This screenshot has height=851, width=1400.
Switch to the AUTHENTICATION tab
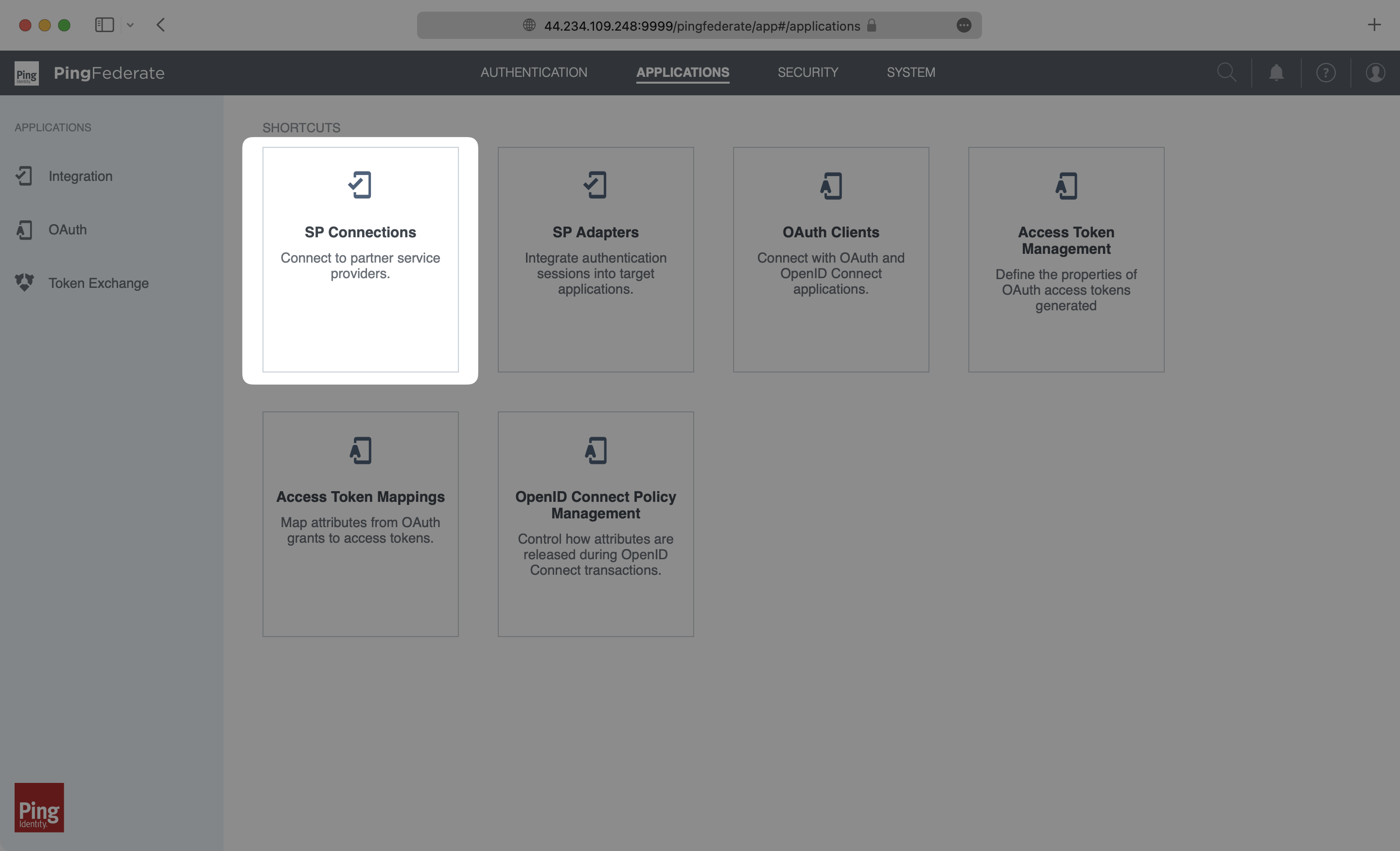click(534, 72)
